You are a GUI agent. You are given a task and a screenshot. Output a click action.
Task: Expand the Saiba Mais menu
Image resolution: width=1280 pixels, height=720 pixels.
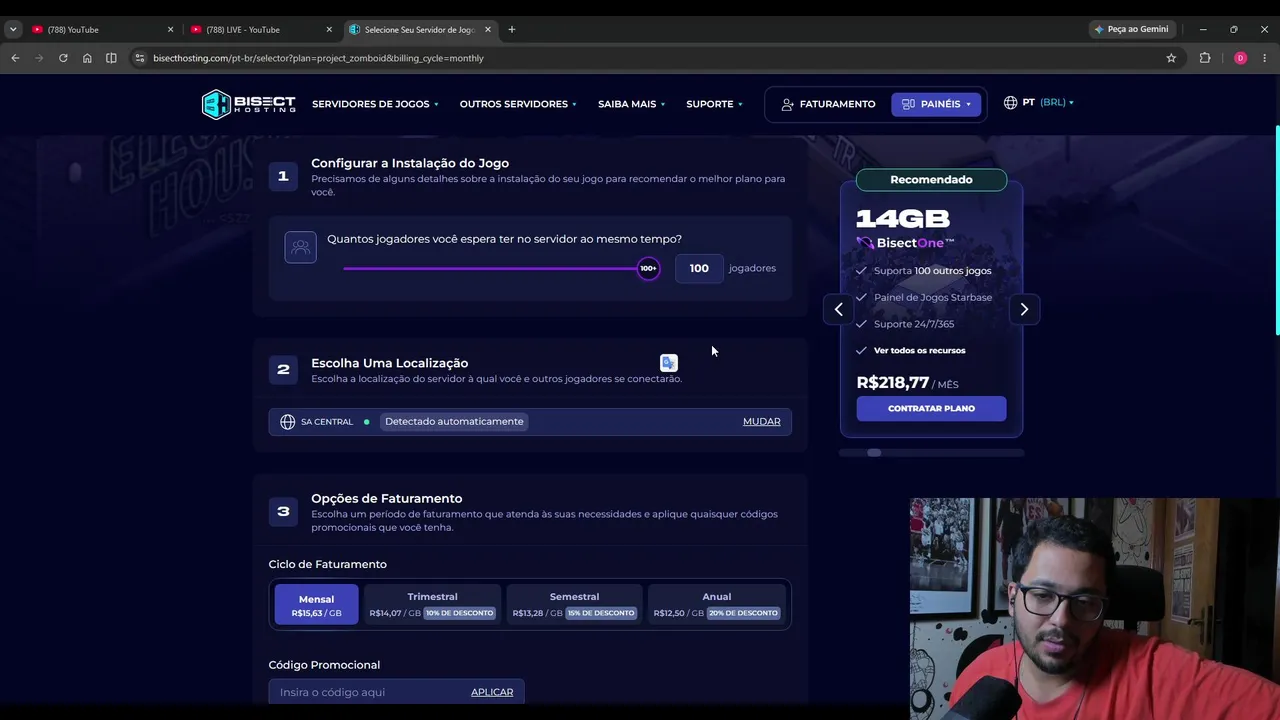click(x=631, y=104)
